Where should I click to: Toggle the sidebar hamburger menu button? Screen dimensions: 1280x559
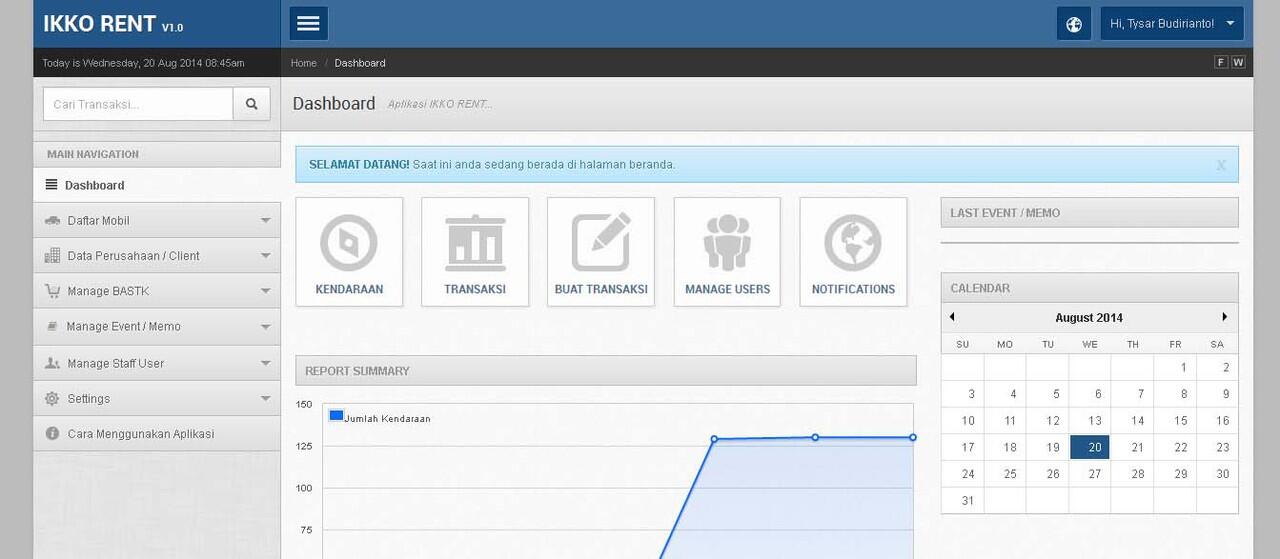coord(308,23)
